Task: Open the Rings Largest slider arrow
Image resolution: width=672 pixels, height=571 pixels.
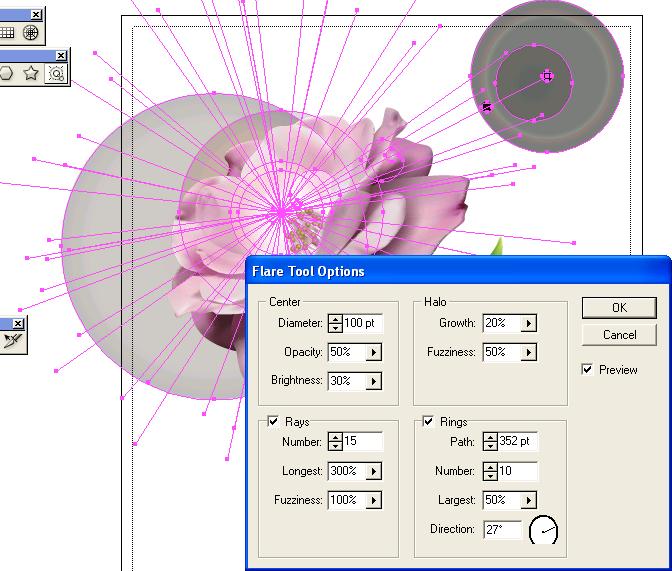Action: [528, 500]
